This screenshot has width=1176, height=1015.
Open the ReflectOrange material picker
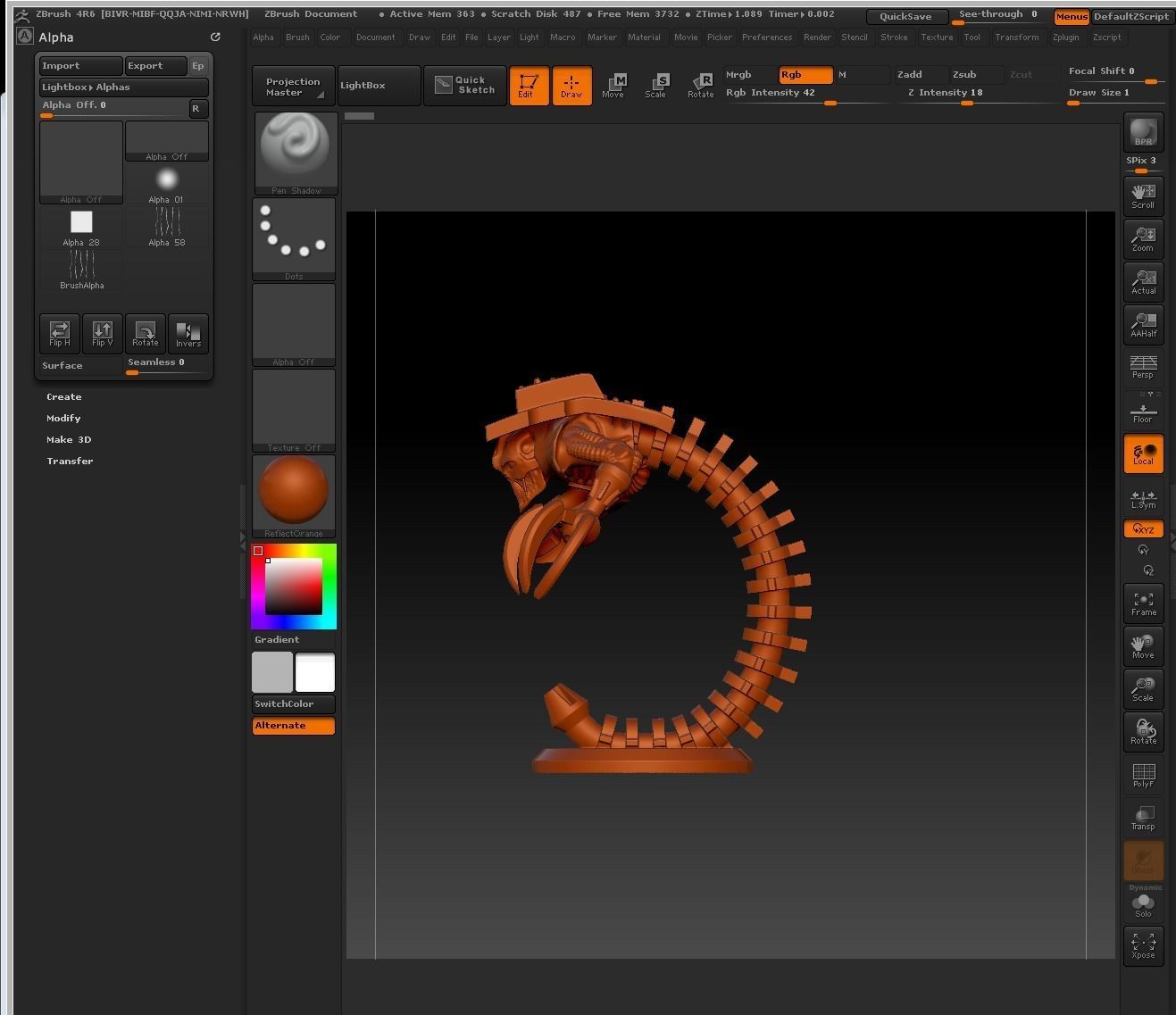(x=294, y=496)
